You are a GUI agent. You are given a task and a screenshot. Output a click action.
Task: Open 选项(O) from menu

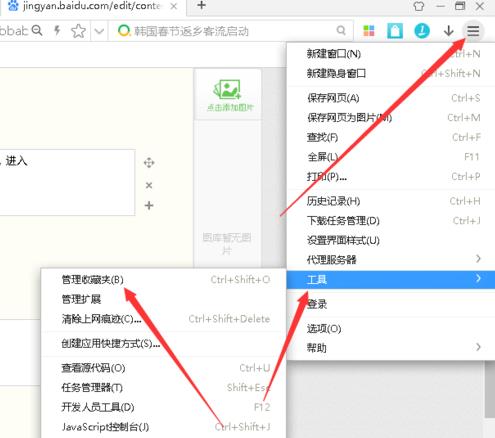click(x=391, y=329)
